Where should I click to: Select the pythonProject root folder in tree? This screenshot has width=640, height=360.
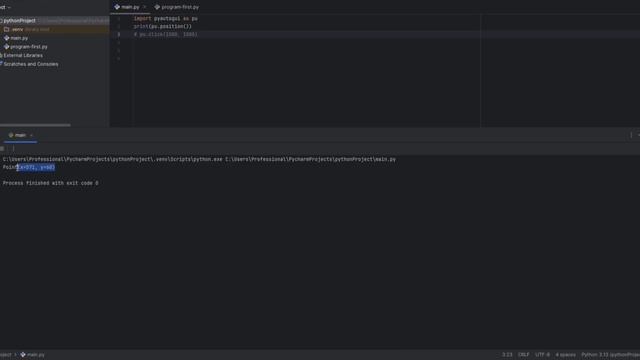[x=20, y=20]
